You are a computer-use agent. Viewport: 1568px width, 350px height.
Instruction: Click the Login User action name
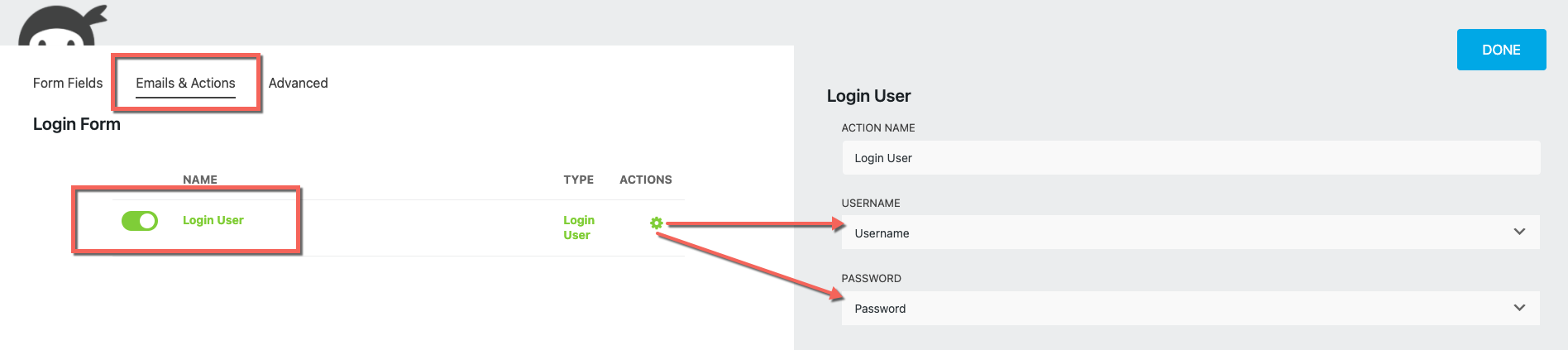click(x=213, y=220)
